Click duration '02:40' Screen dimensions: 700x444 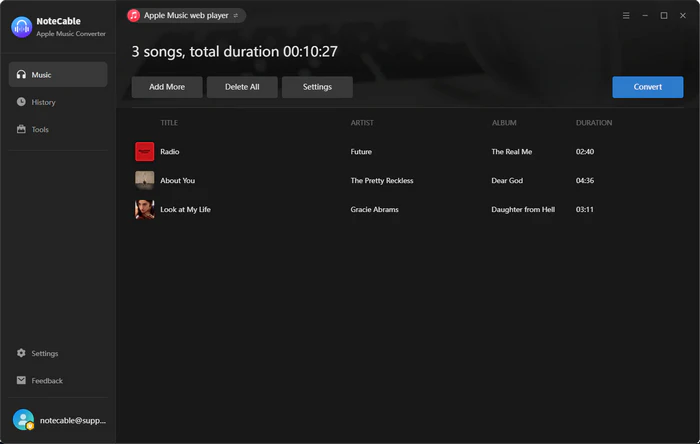585,152
